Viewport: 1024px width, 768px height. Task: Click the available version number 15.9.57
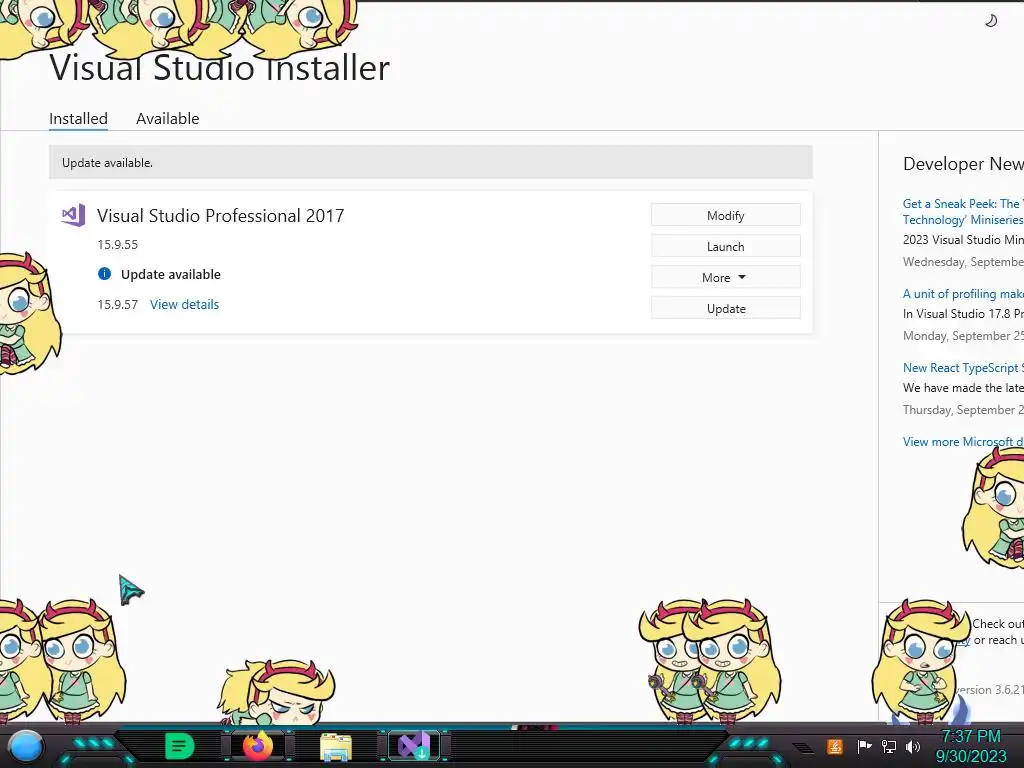(118, 304)
